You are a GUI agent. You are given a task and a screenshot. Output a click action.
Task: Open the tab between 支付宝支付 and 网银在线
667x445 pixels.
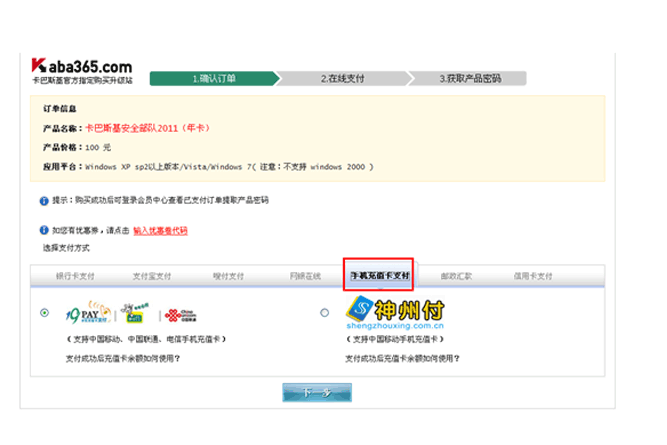pyautogui.click(x=228, y=276)
